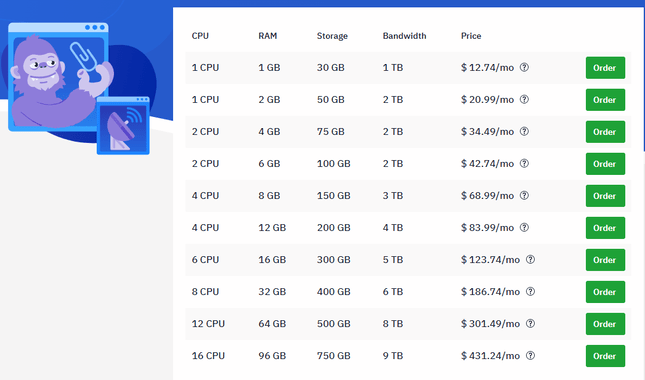Image resolution: width=645 pixels, height=380 pixels.
Task: Click the Price column header
Action: [471, 36]
